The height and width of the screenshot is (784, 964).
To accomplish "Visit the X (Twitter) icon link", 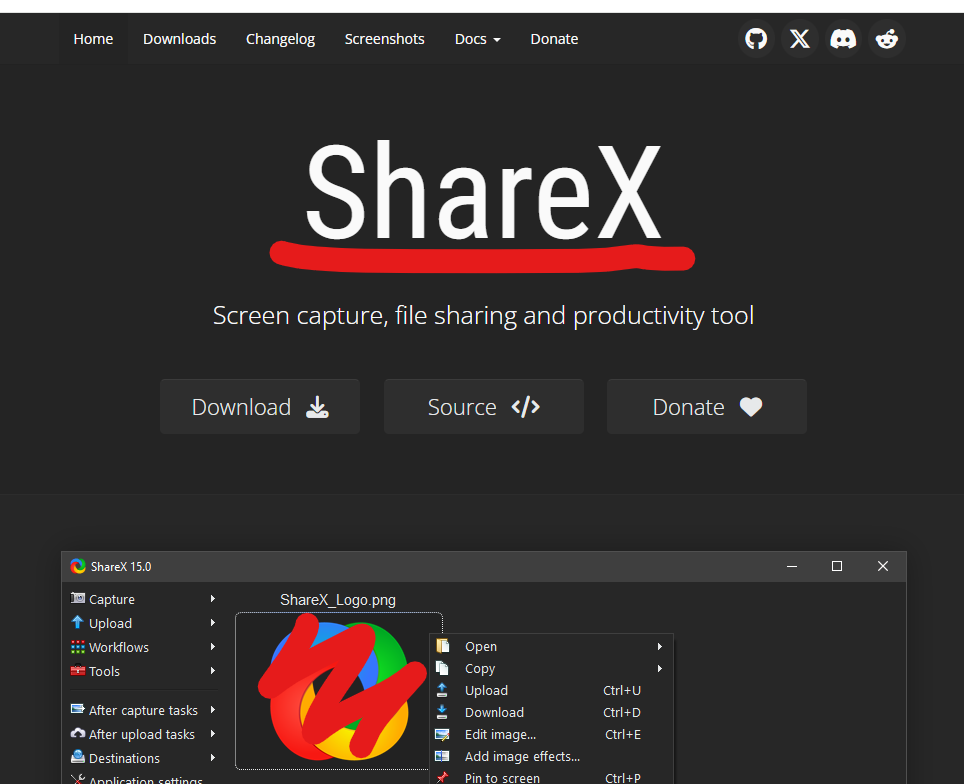I will [799, 39].
